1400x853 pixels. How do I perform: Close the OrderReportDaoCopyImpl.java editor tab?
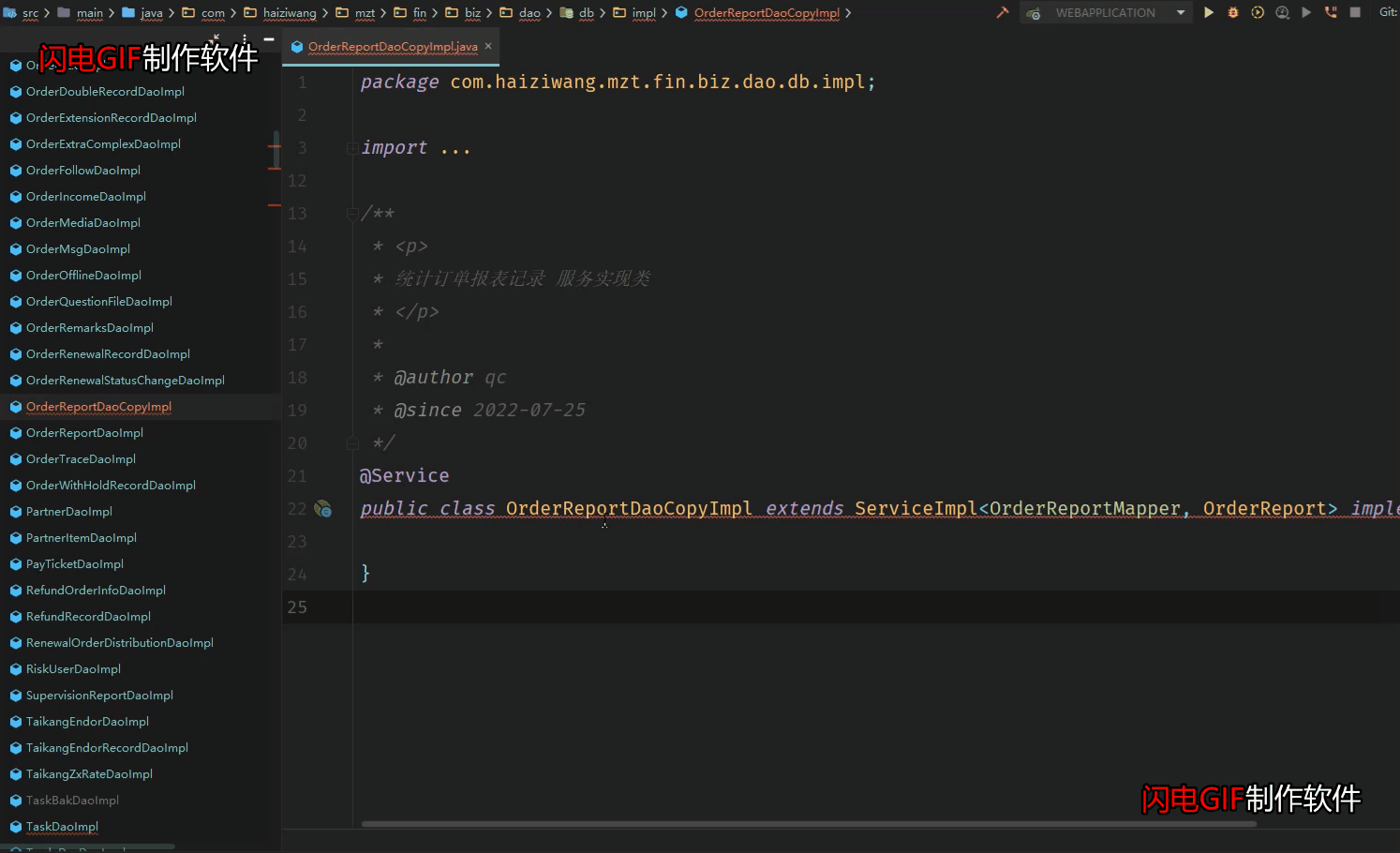pyautogui.click(x=487, y=44)
